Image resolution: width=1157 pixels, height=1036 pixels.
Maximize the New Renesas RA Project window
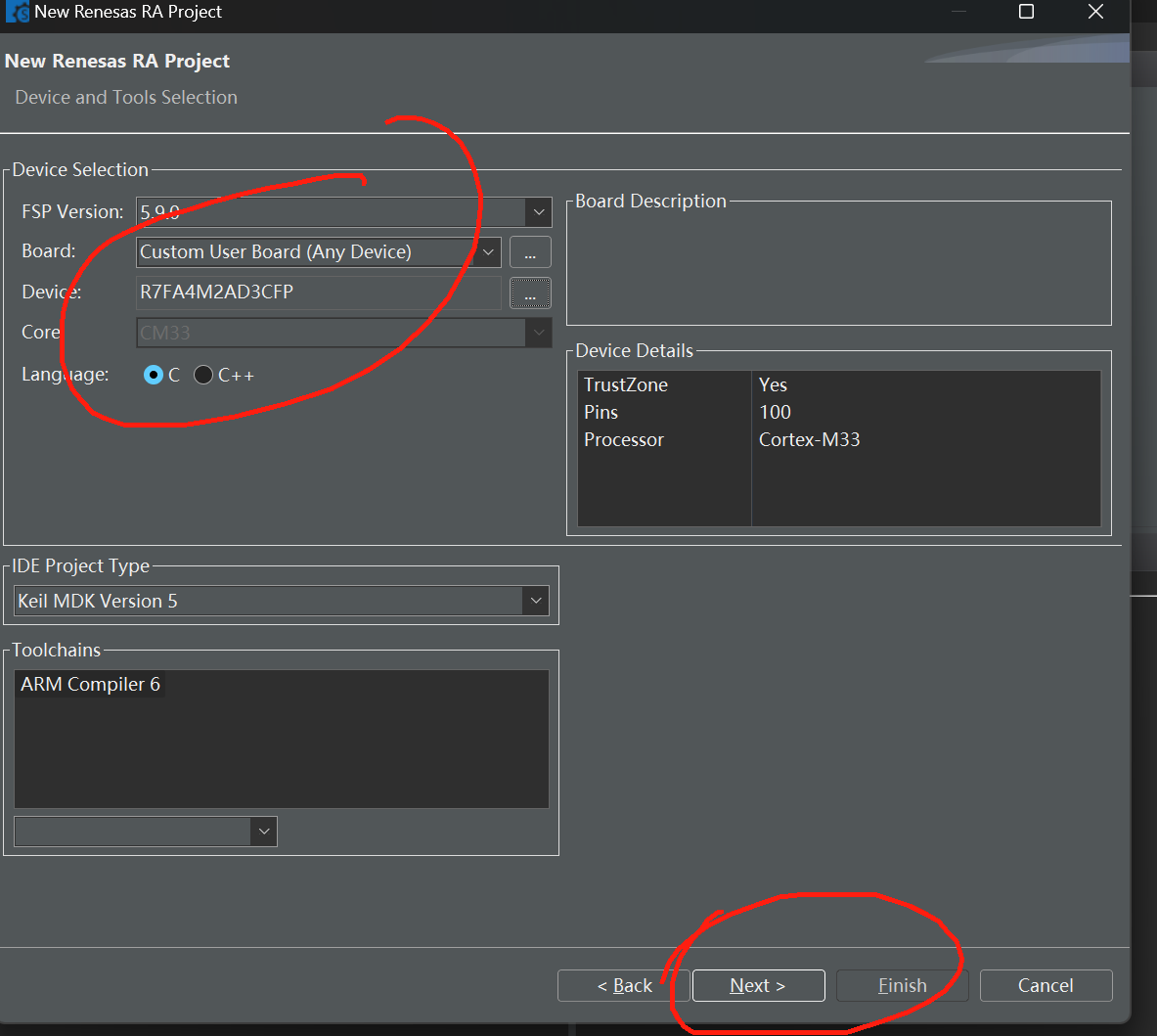coord(1026,11)
